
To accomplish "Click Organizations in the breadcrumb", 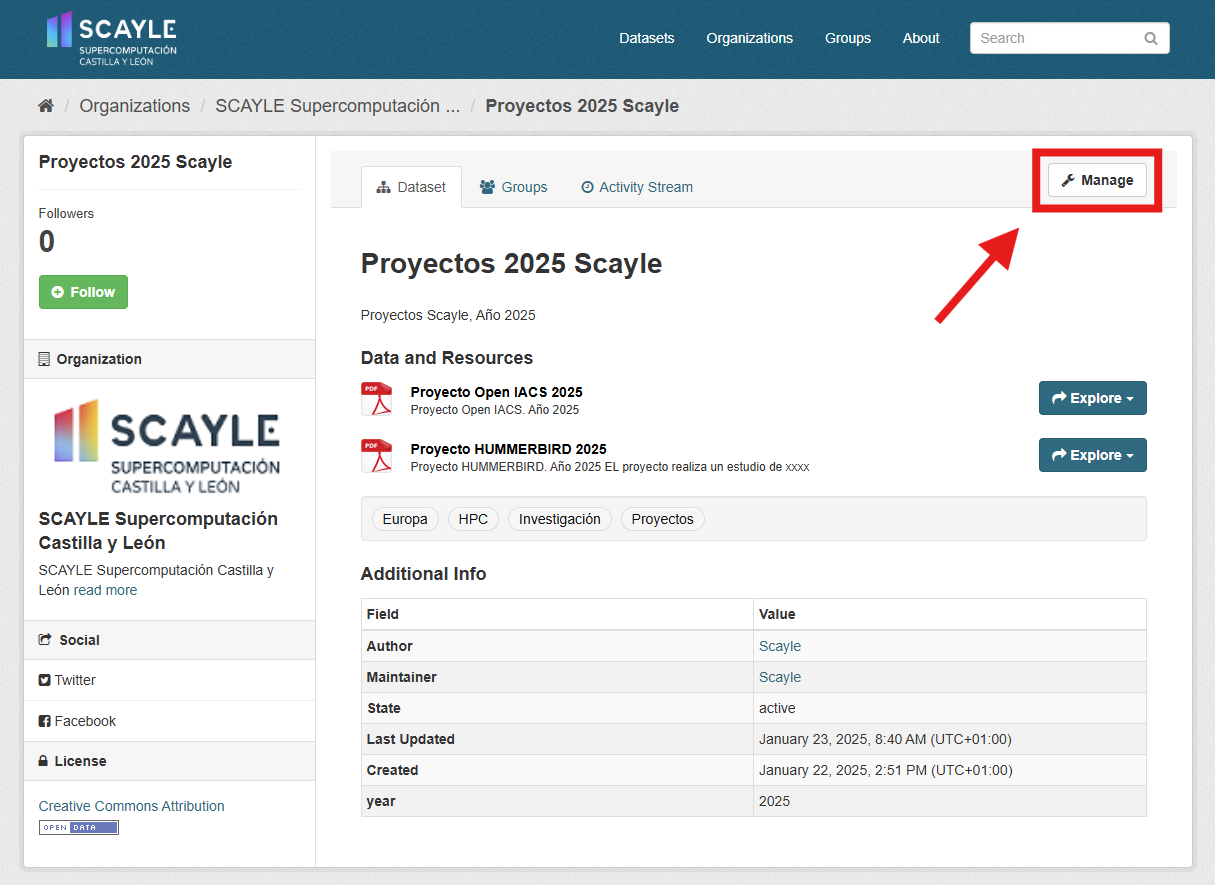I will pyautogui.click(x=135, y=106).
